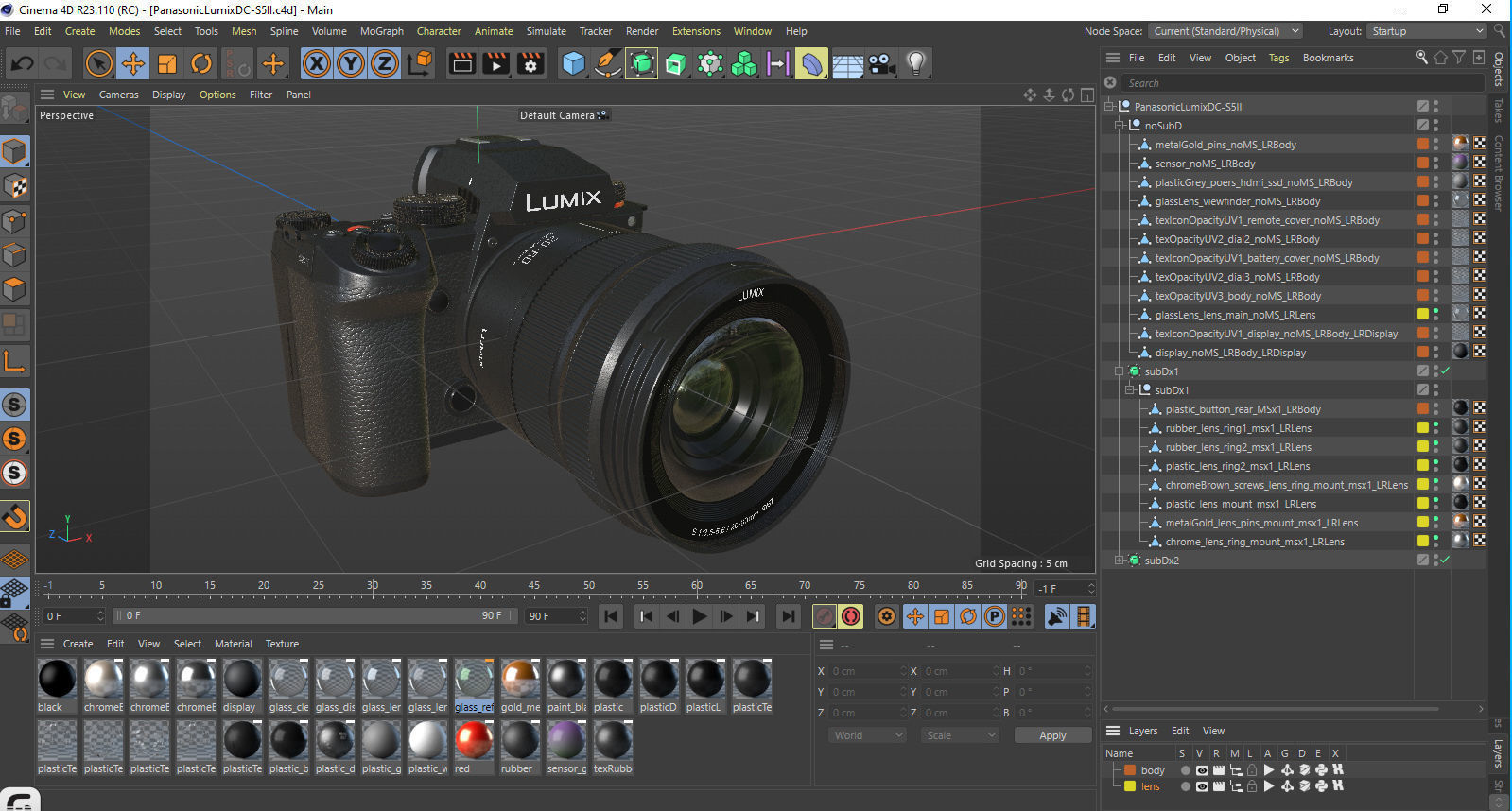Toggle subDx2 generator enable checkmark
The width and height of the screenshot is (1512, 811).
[1445, 561]
